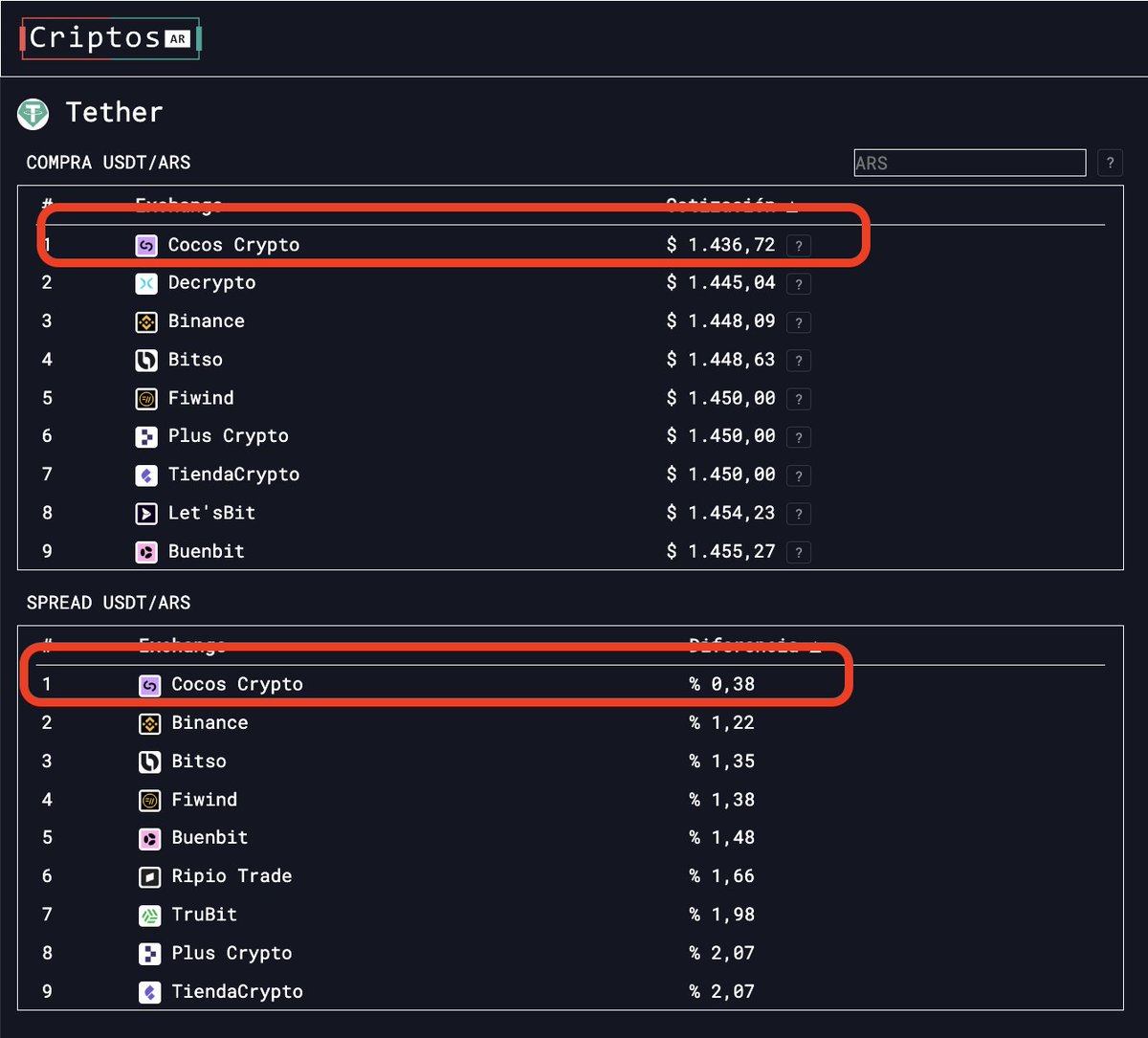This screenshot has width=1148, height=1038.
Task: Click Bitso icon in SPREAD table
Action: coord(149,762)
